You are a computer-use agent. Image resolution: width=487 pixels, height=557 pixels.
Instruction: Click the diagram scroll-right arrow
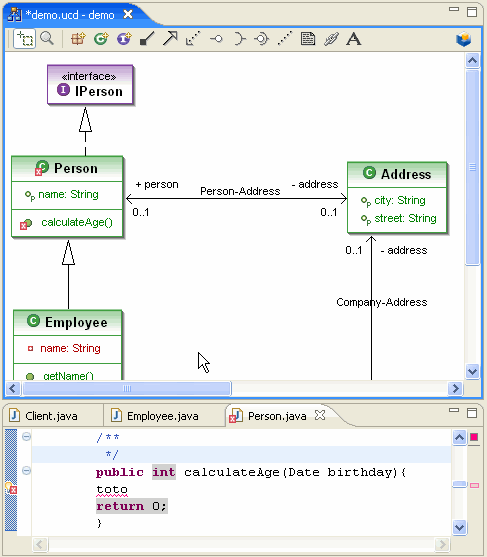pos(455,388)
